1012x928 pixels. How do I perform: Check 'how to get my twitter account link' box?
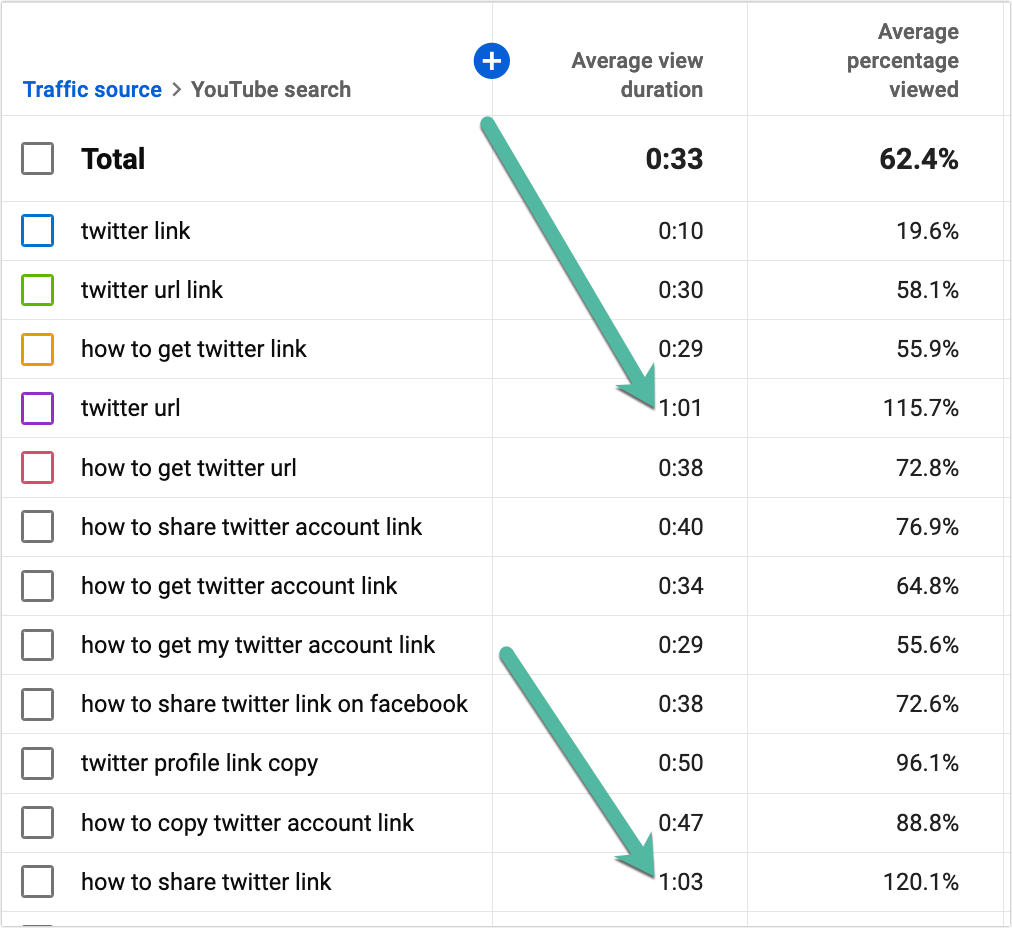pyautogui.click(x=37, y=645)
